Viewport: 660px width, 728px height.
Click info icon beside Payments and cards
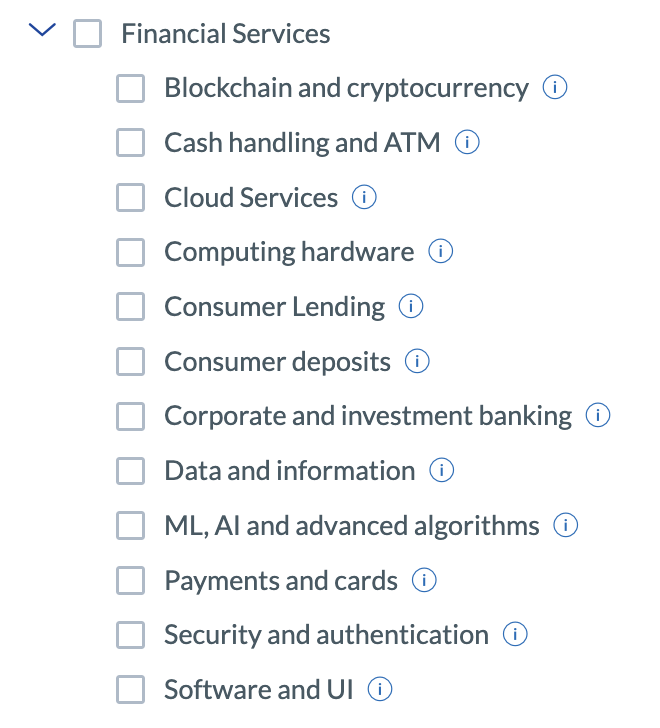pyautogui.click(x=424, y=580)
